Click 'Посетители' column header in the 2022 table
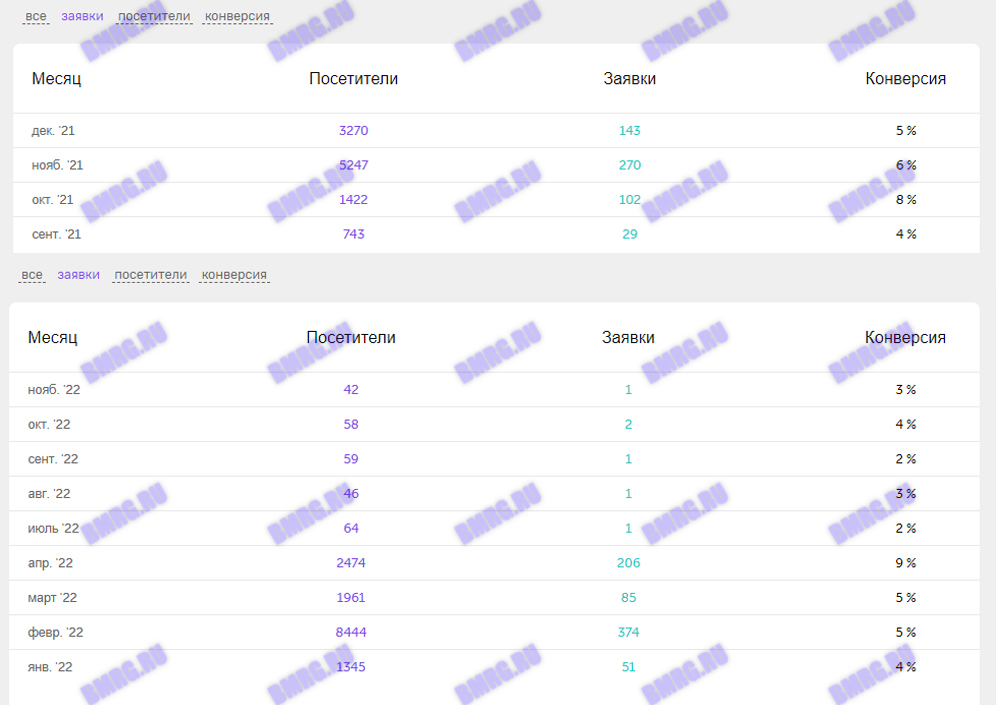996x705 pixels. (351, 338)
